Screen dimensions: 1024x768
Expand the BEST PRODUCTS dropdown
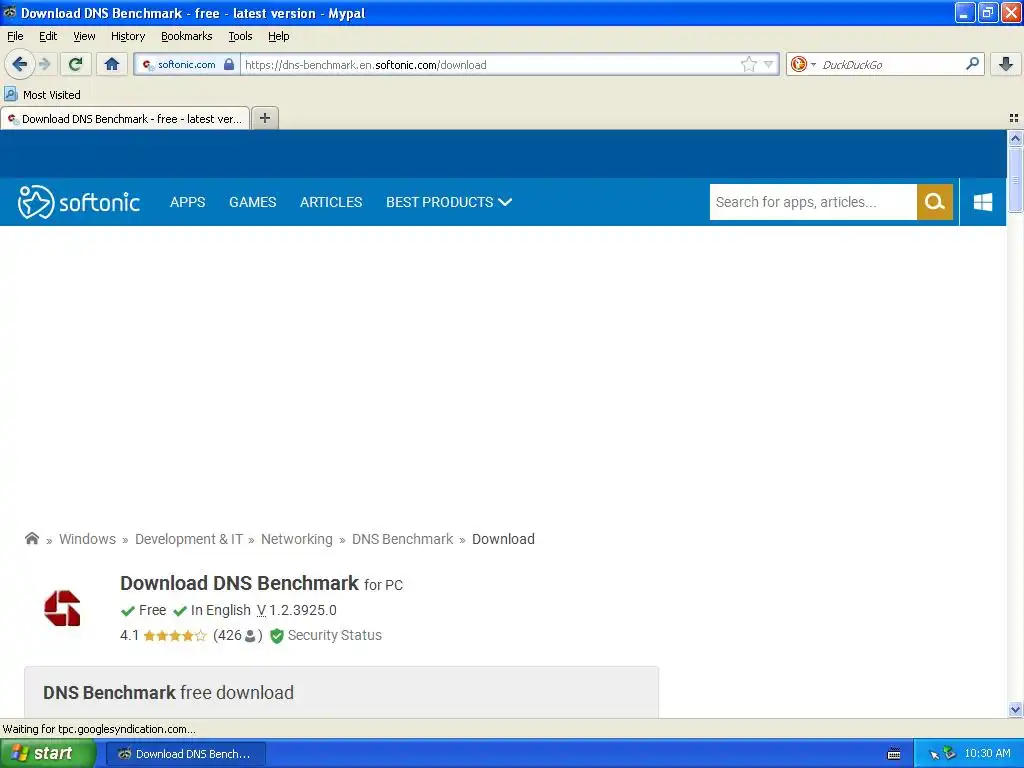(x=449, y=202)
